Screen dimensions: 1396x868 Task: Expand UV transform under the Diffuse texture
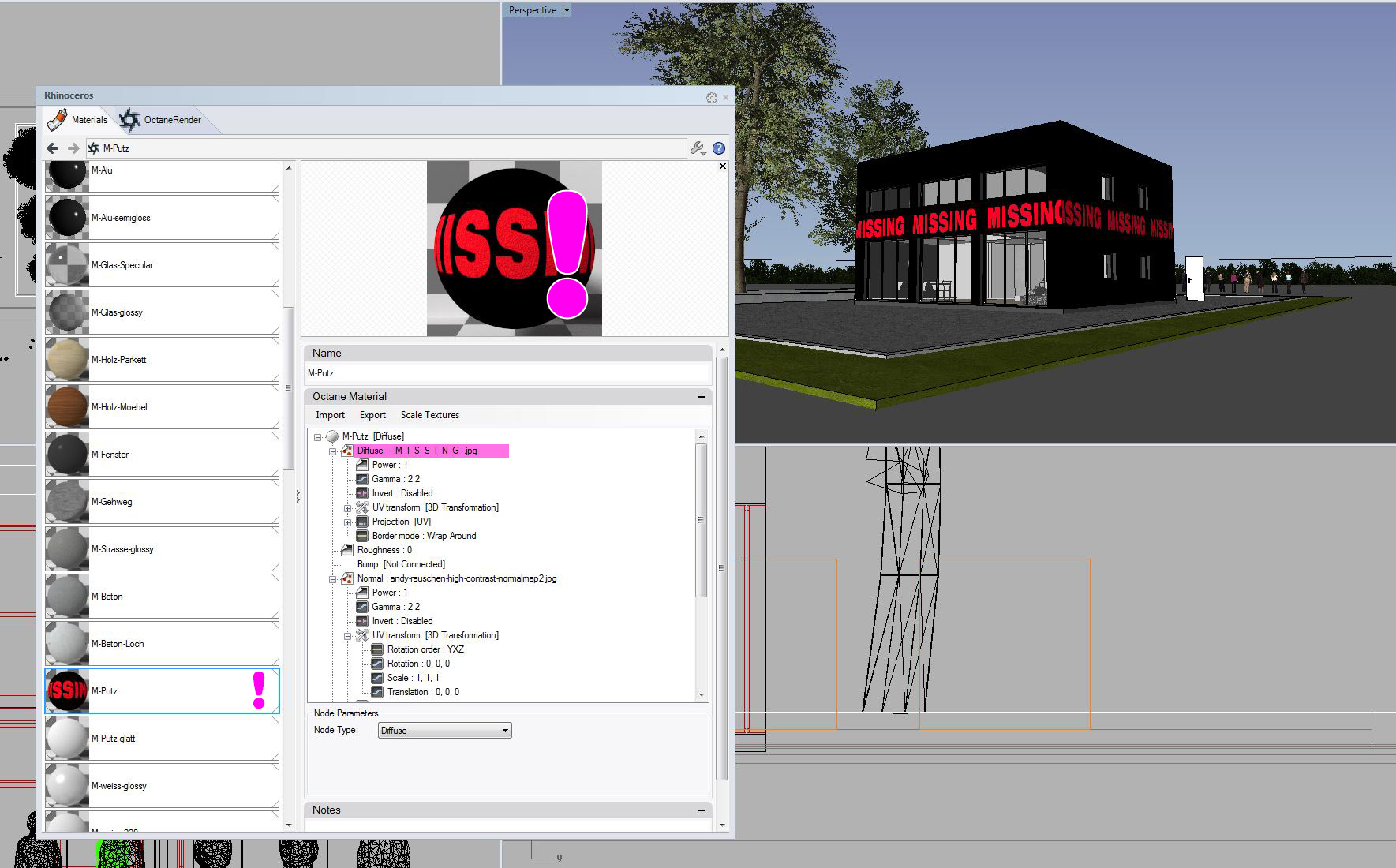[x=347, y=508]
